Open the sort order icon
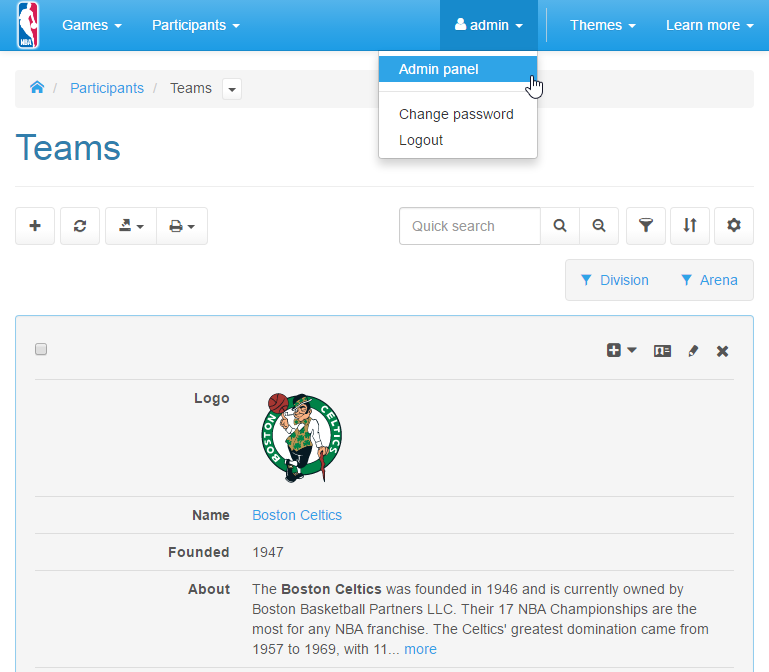This screenshot has width=769, height=672. pyautogui.click(x=690, y=226)
